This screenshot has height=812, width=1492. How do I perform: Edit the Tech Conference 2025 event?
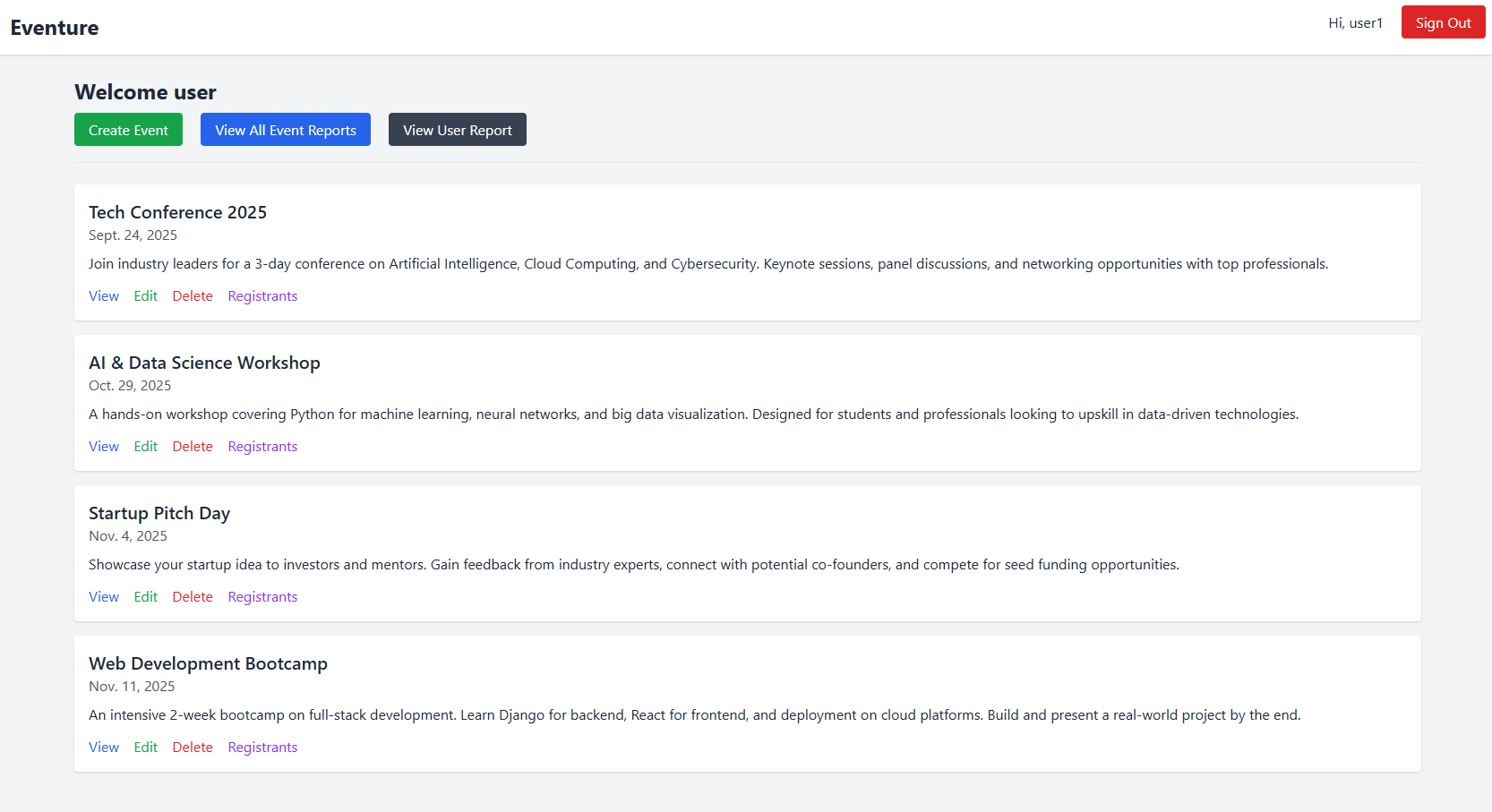click(145, 296)
